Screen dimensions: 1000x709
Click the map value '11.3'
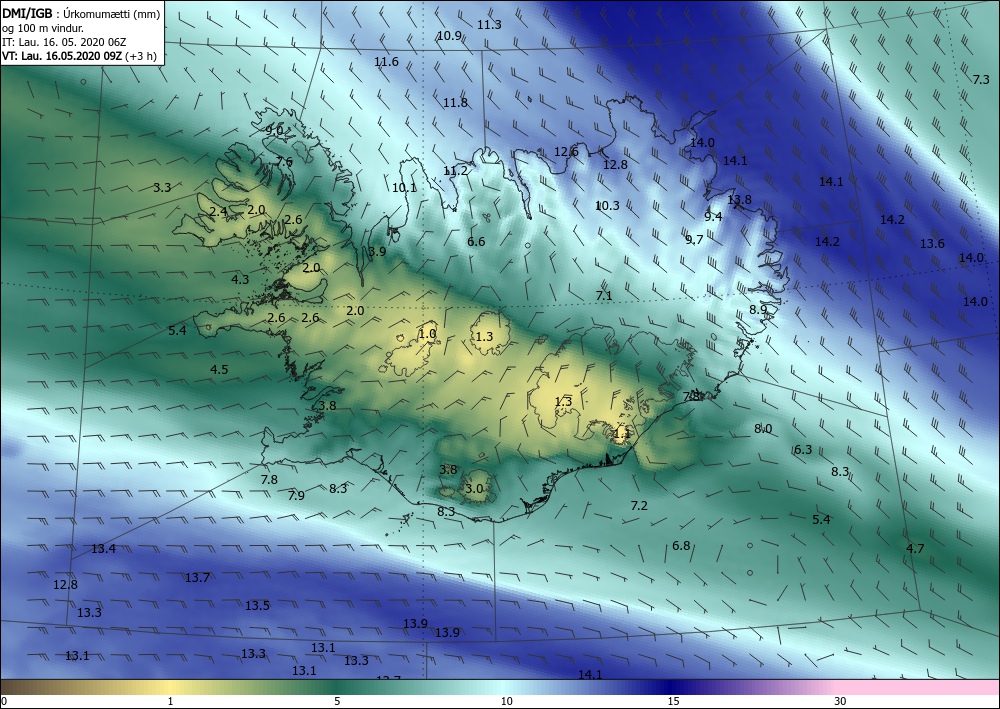point(489,25)
